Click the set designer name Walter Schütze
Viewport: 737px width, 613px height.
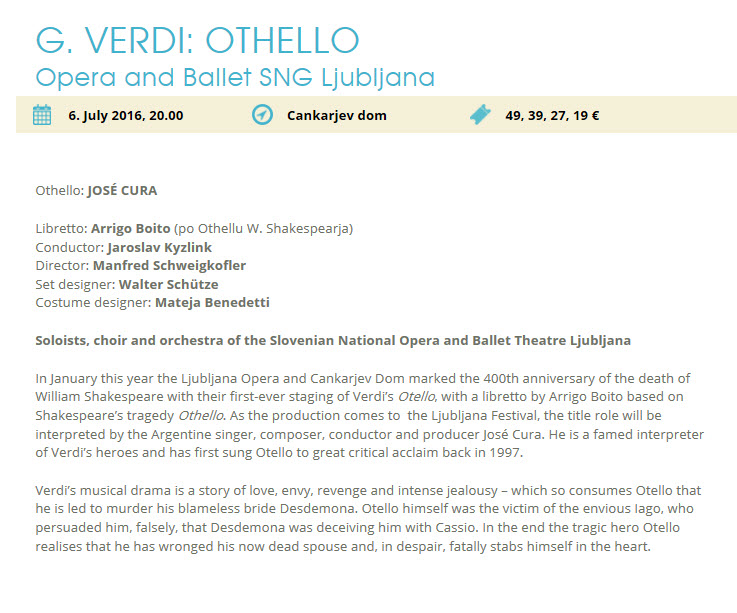[168, 284]
